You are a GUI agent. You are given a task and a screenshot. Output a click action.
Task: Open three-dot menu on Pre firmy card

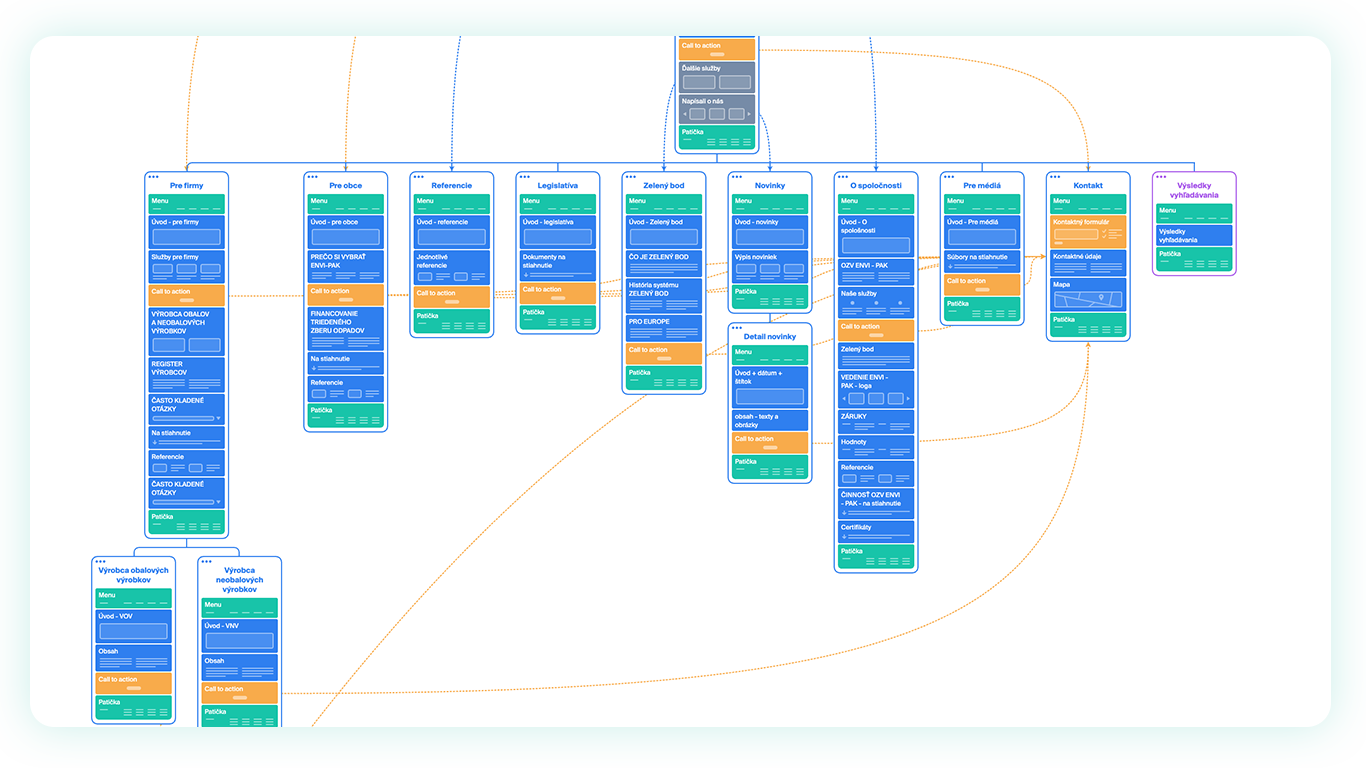(x=153, y=177)
